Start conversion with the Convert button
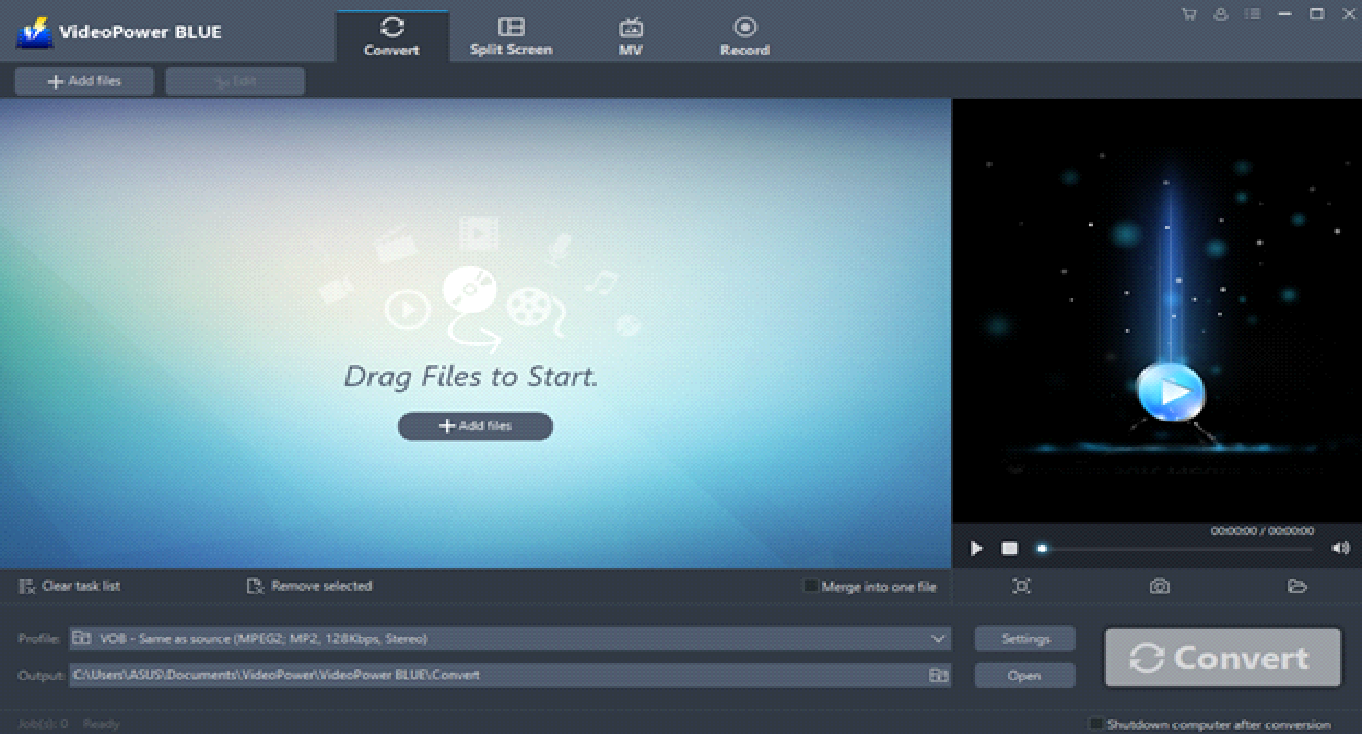This screenshot has width=1362, height=734. (x=1221, y=657)
